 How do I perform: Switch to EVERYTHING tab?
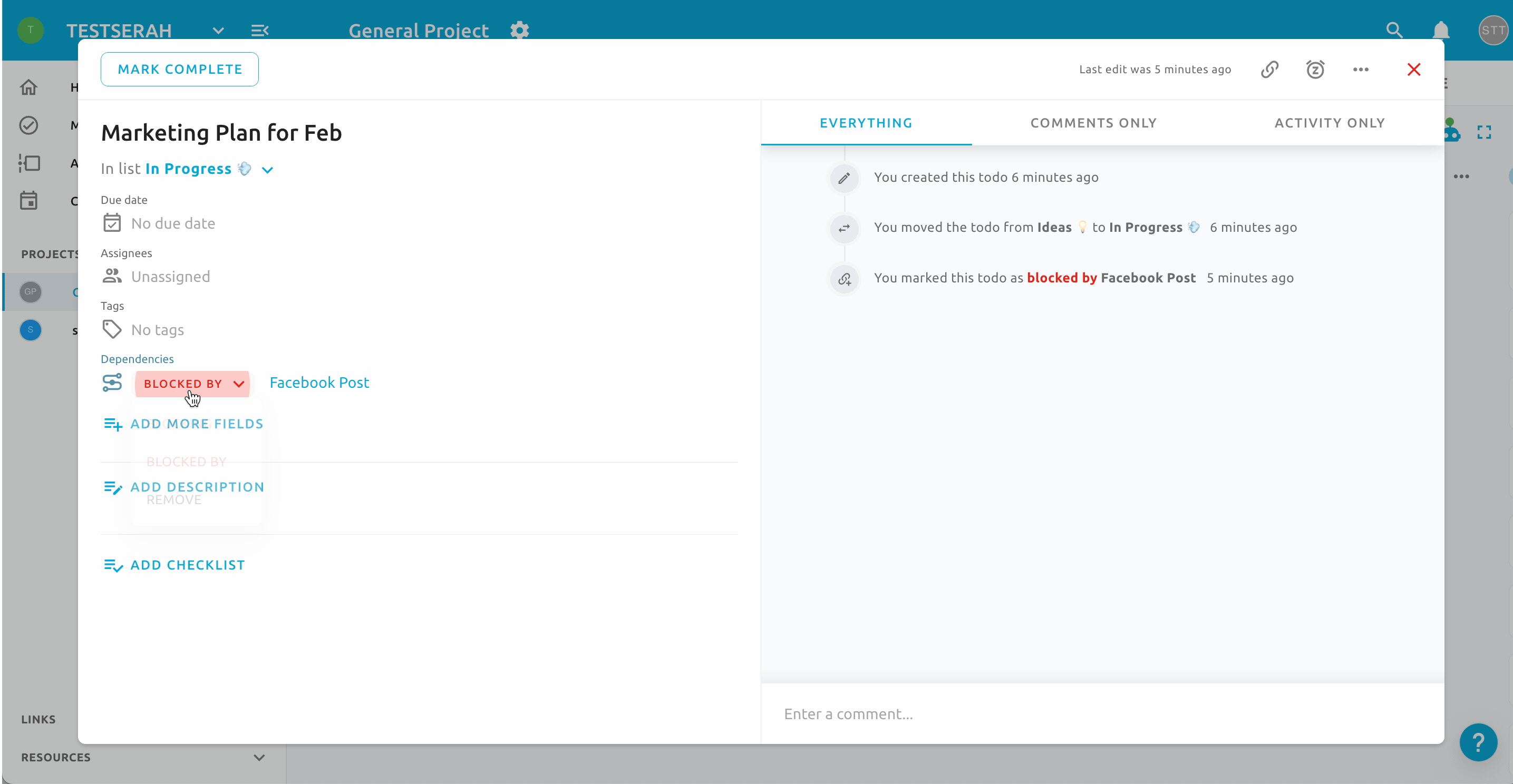click(866, 123)
